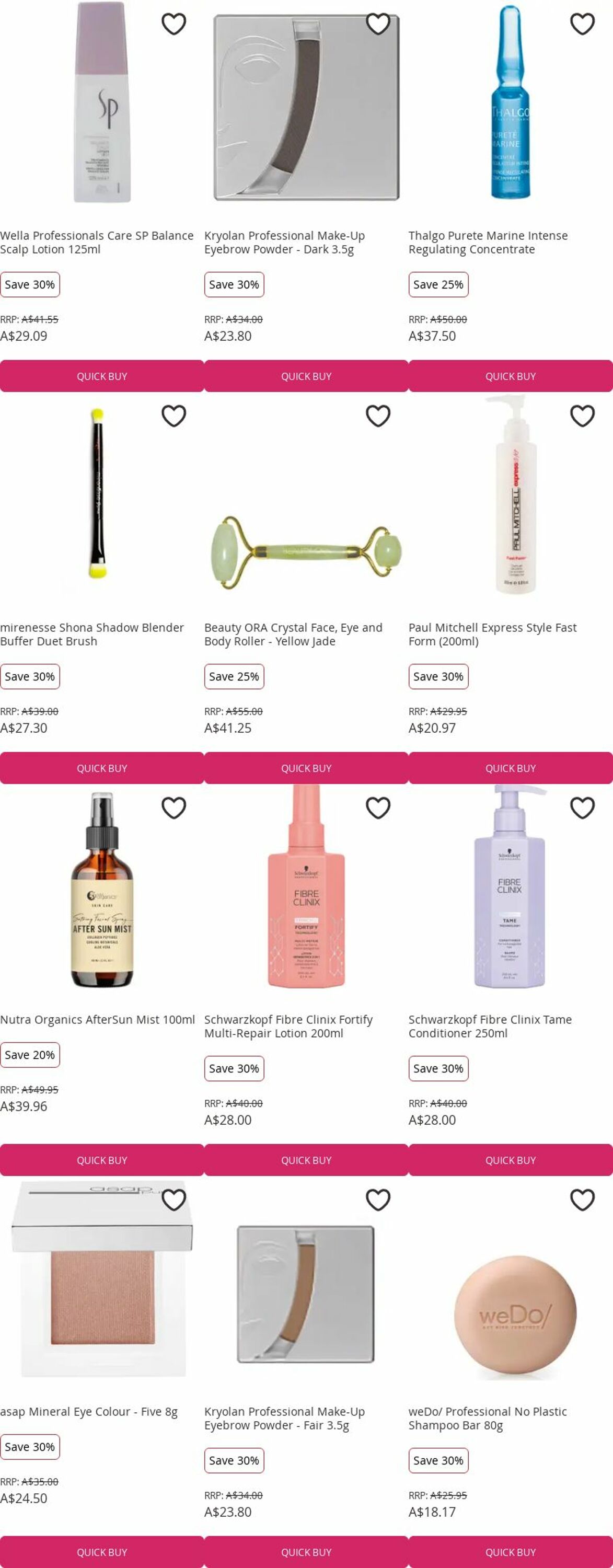Viewport: 613px width, 1568px height.
Task: Wishlist heart for Thalgo Purete Marine Concentrate
Action: pos(583,25)
